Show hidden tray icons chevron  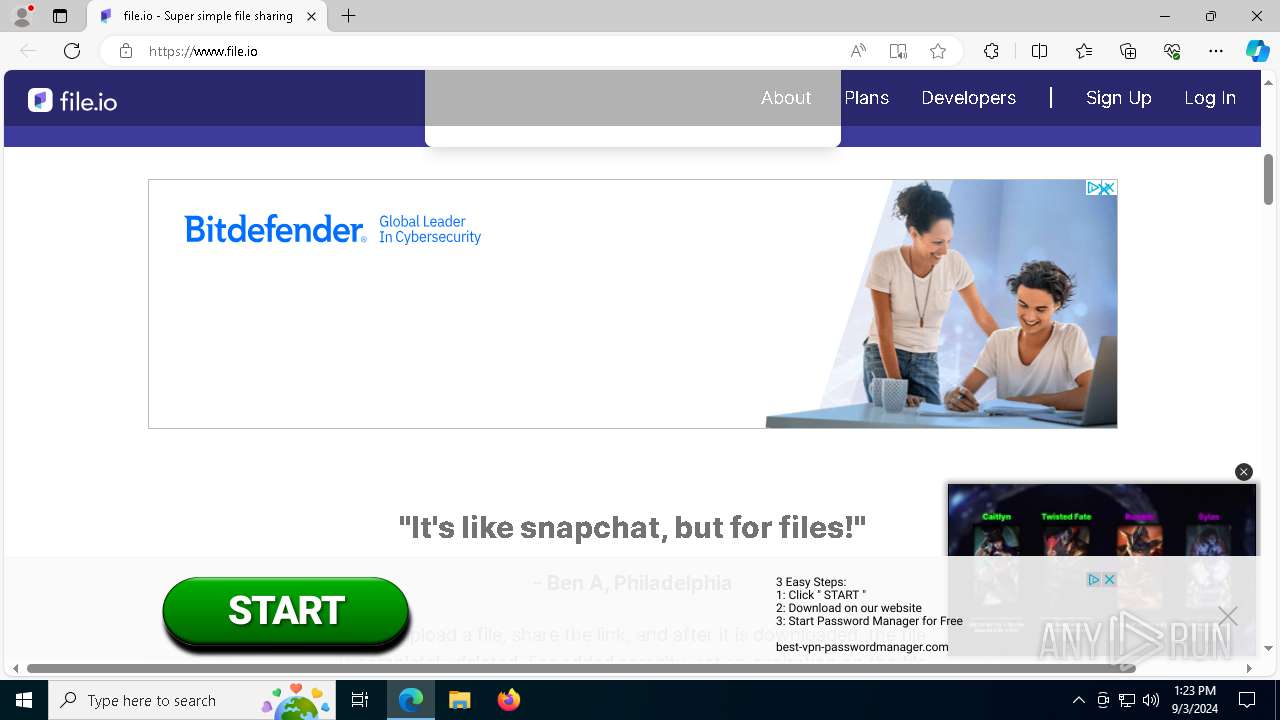pyautogui.click(x=1078, y=700)
